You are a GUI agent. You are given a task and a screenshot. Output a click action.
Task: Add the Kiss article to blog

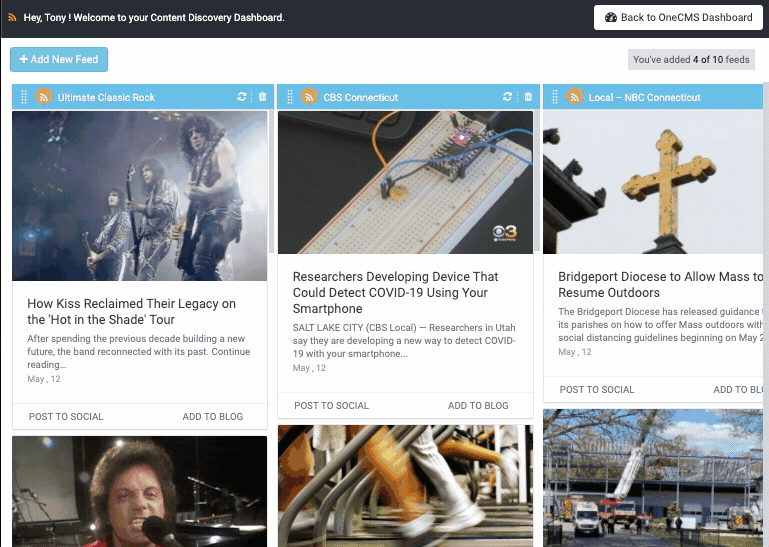[x=213, y=417]
